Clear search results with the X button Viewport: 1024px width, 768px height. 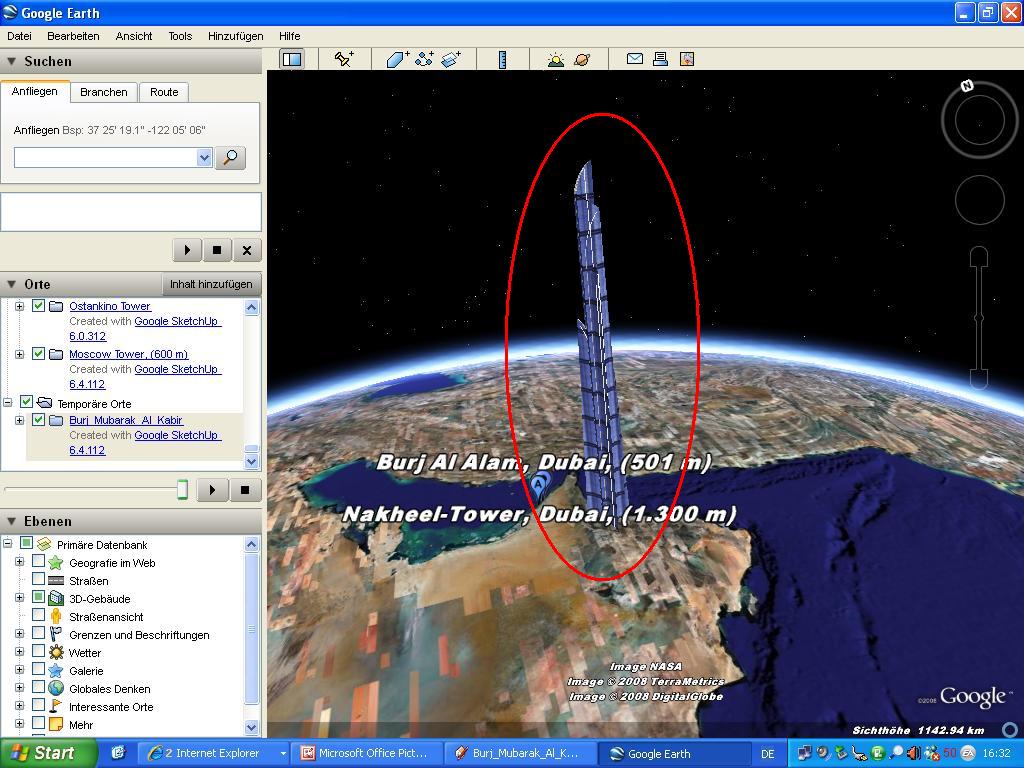[247, 249]
